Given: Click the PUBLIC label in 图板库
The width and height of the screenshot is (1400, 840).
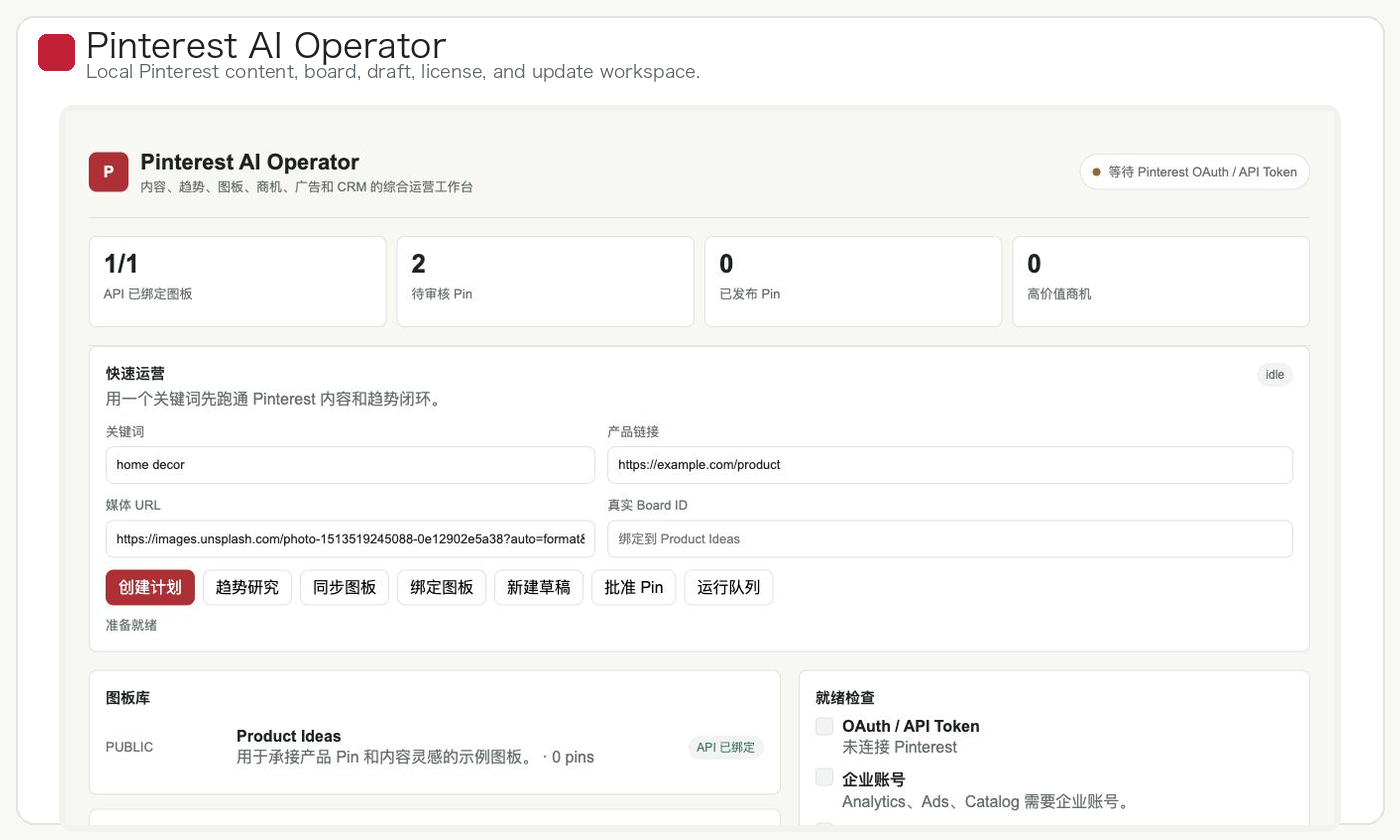Looking at the screenshot, I should tap(130, 747).
